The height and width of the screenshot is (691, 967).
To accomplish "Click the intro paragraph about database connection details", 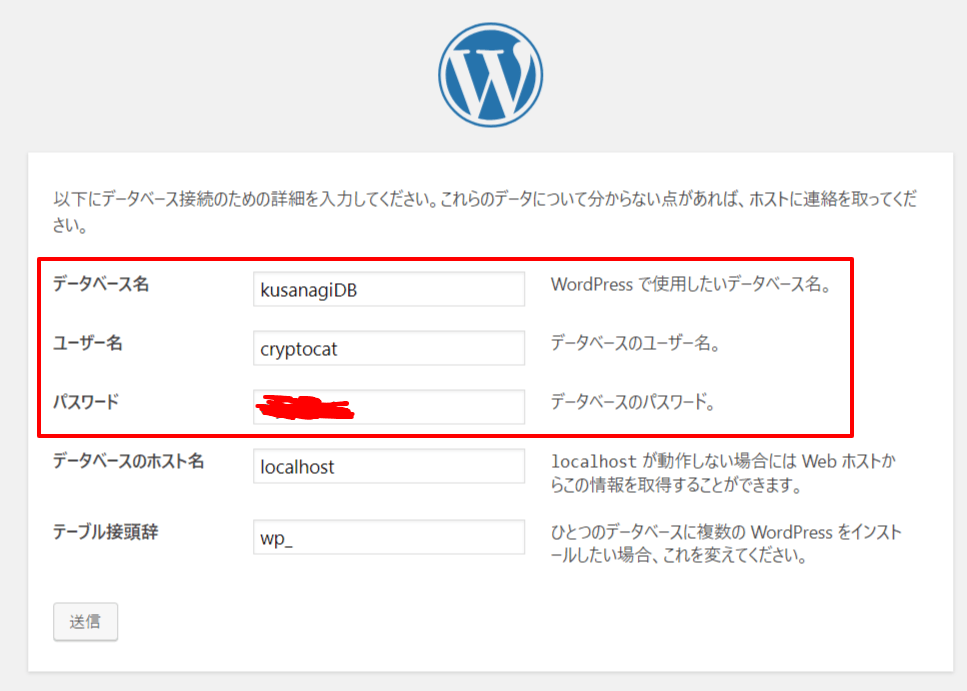I will coord(485,211).
